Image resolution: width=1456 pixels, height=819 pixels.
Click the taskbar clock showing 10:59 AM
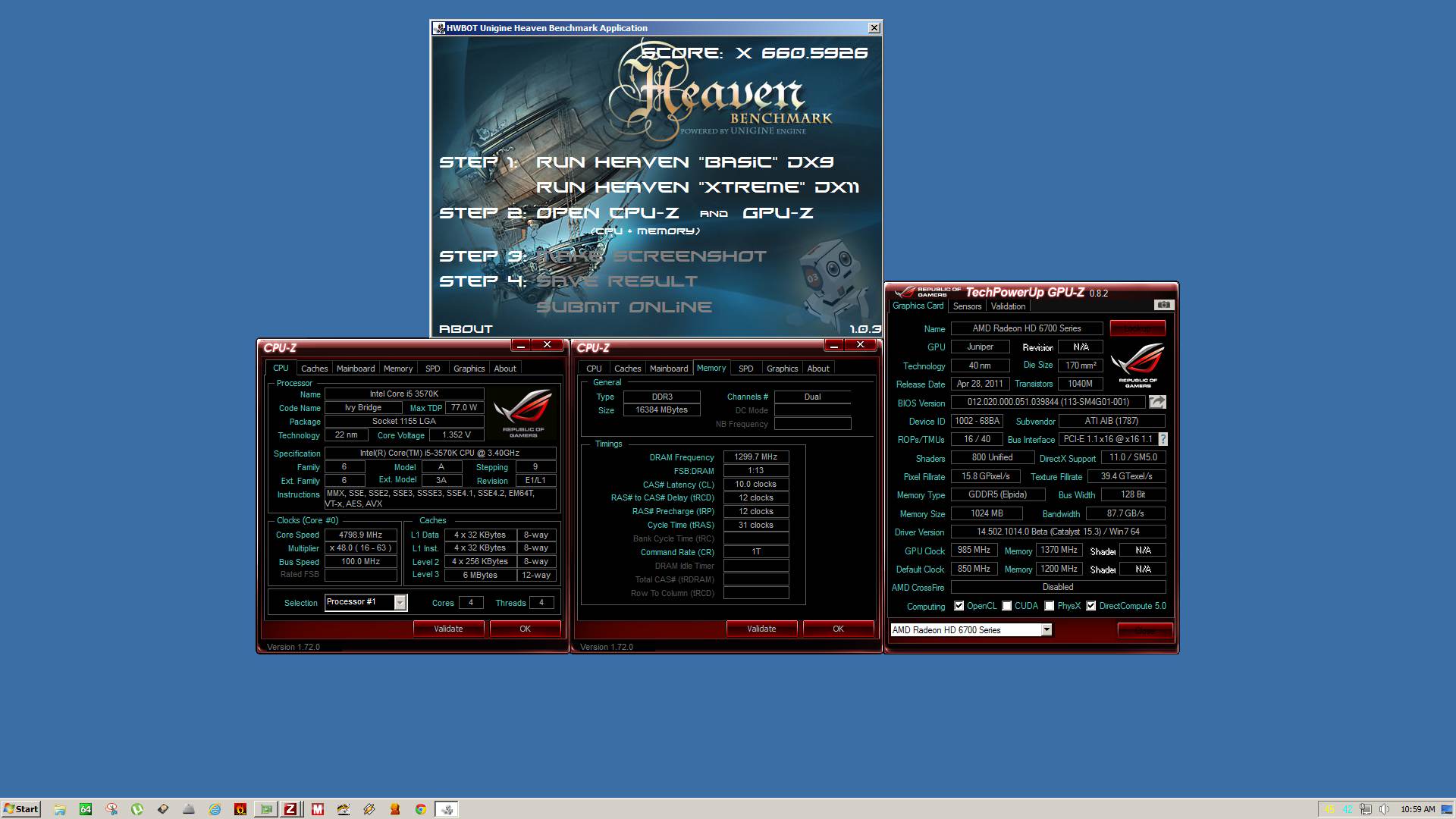pos(1418,809)
